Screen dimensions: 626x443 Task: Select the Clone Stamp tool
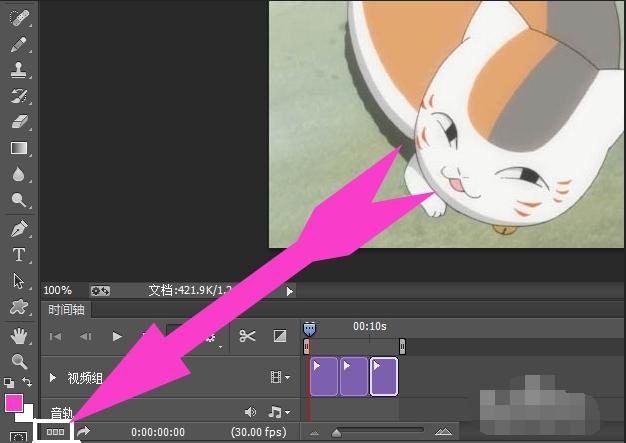[19, 71]
